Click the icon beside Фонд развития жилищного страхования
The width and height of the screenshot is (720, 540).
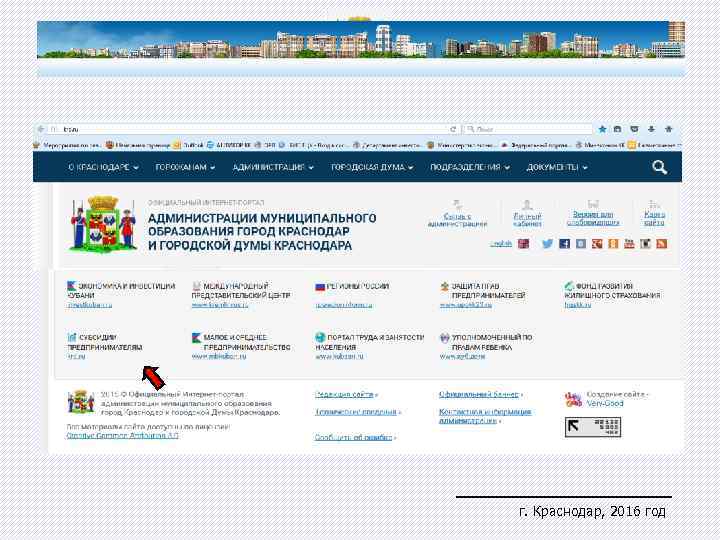[569, 286]
